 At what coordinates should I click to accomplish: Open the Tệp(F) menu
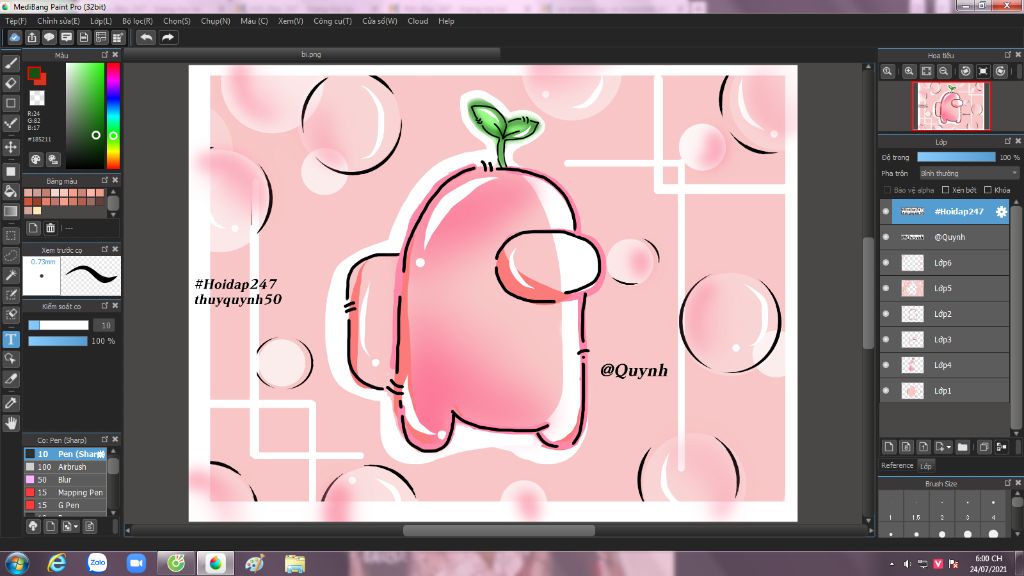(x=16, y=21)
